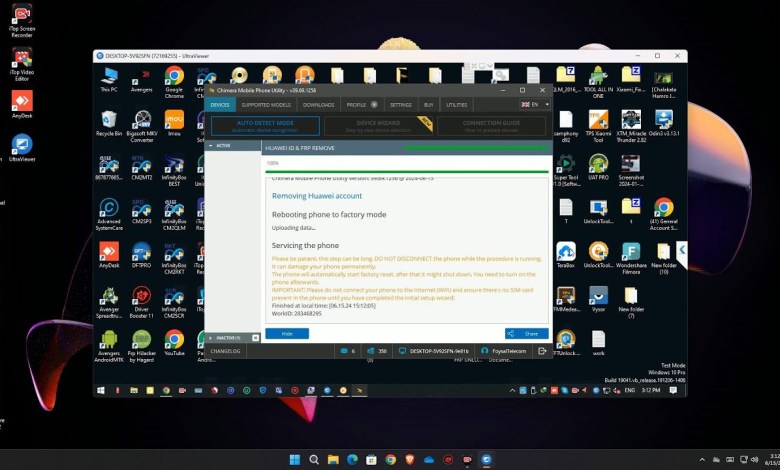The image size is (780, 470).
Task: Launch InfinityBox BEST shortcut
Action: click(174, 171)
